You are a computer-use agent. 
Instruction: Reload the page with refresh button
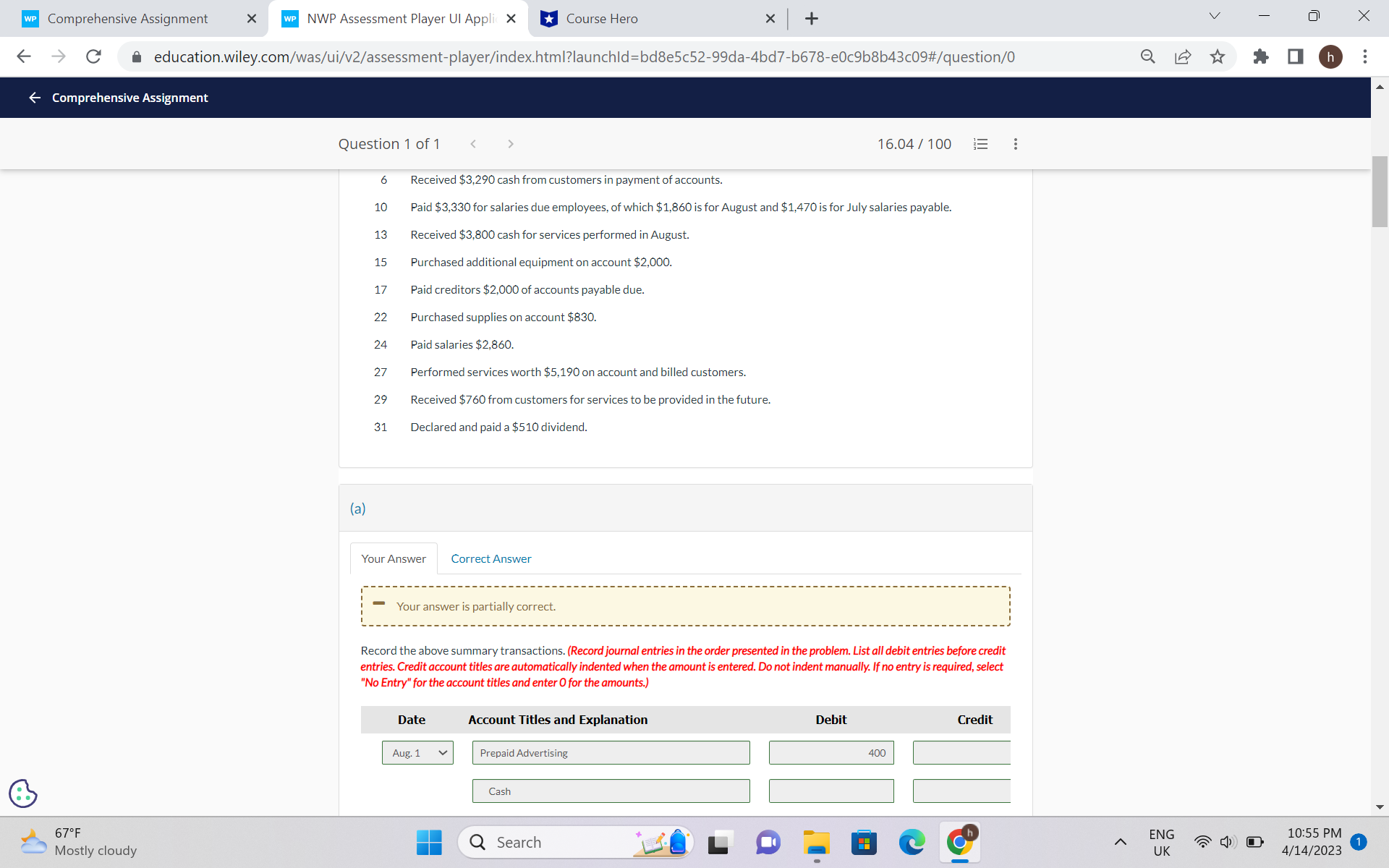pyautogui.click(x=93, y=56)
